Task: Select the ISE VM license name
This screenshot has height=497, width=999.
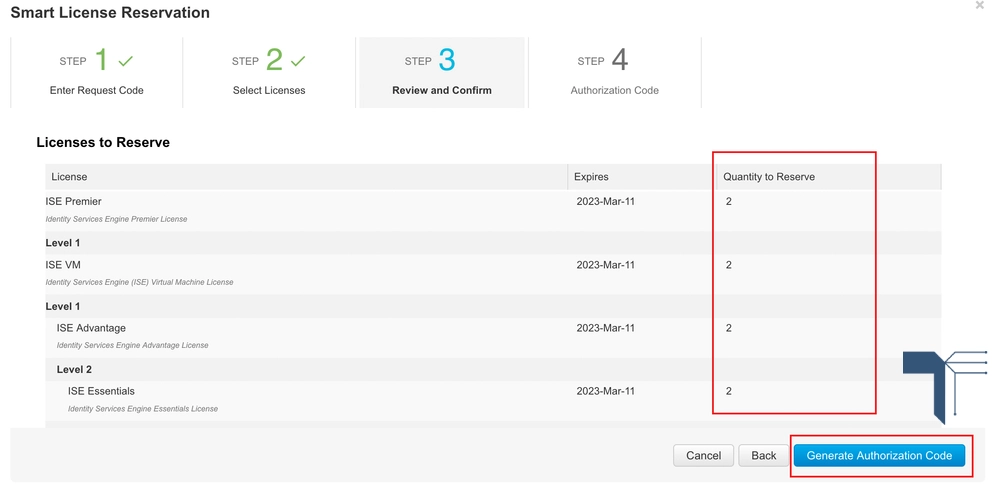Action: click(63, 265)
